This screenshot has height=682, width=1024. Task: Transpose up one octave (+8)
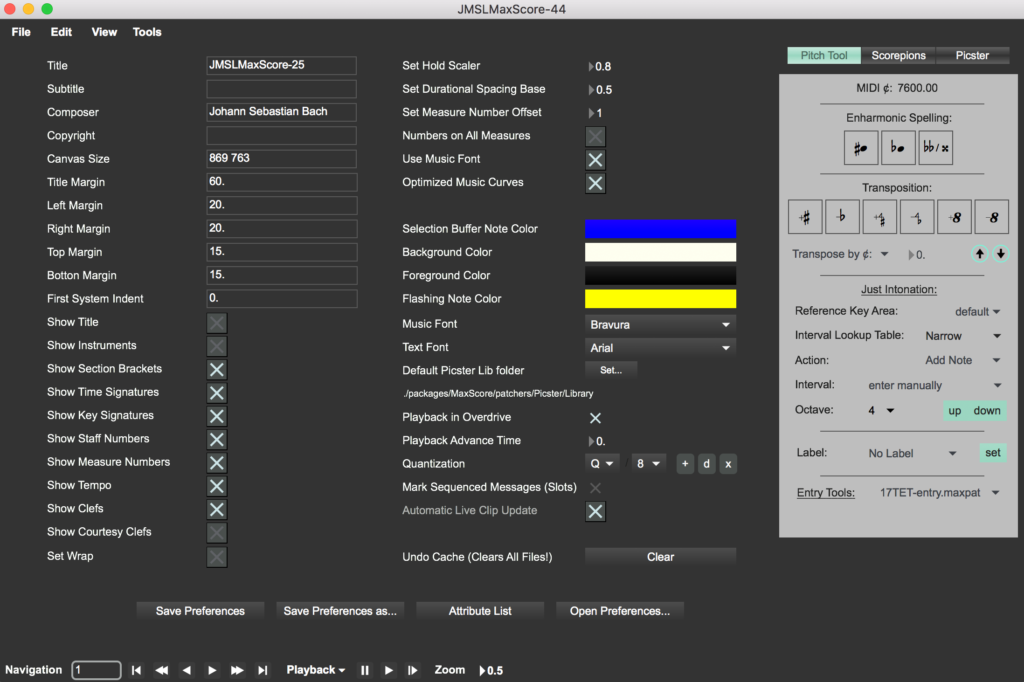[x=954, y=215]
